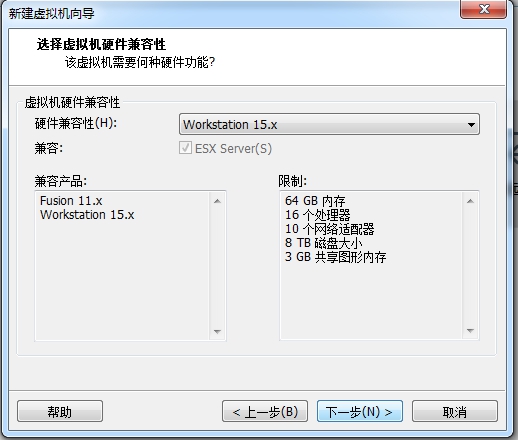Click the 下一步(N) next button
This screenshot has width=518, height=440.
[x=360, y=411]
